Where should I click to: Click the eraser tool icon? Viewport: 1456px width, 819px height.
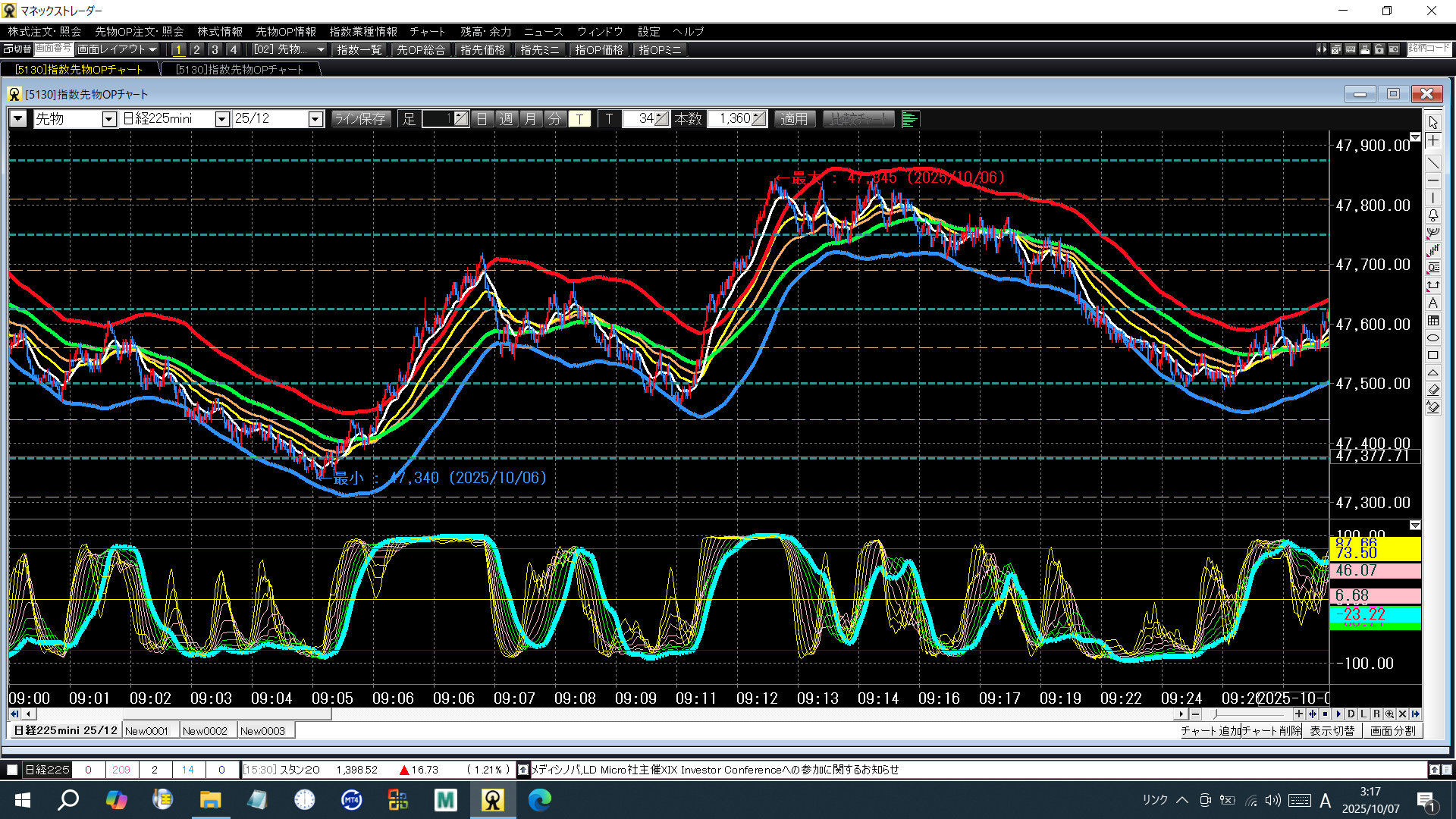[1432, 390]
